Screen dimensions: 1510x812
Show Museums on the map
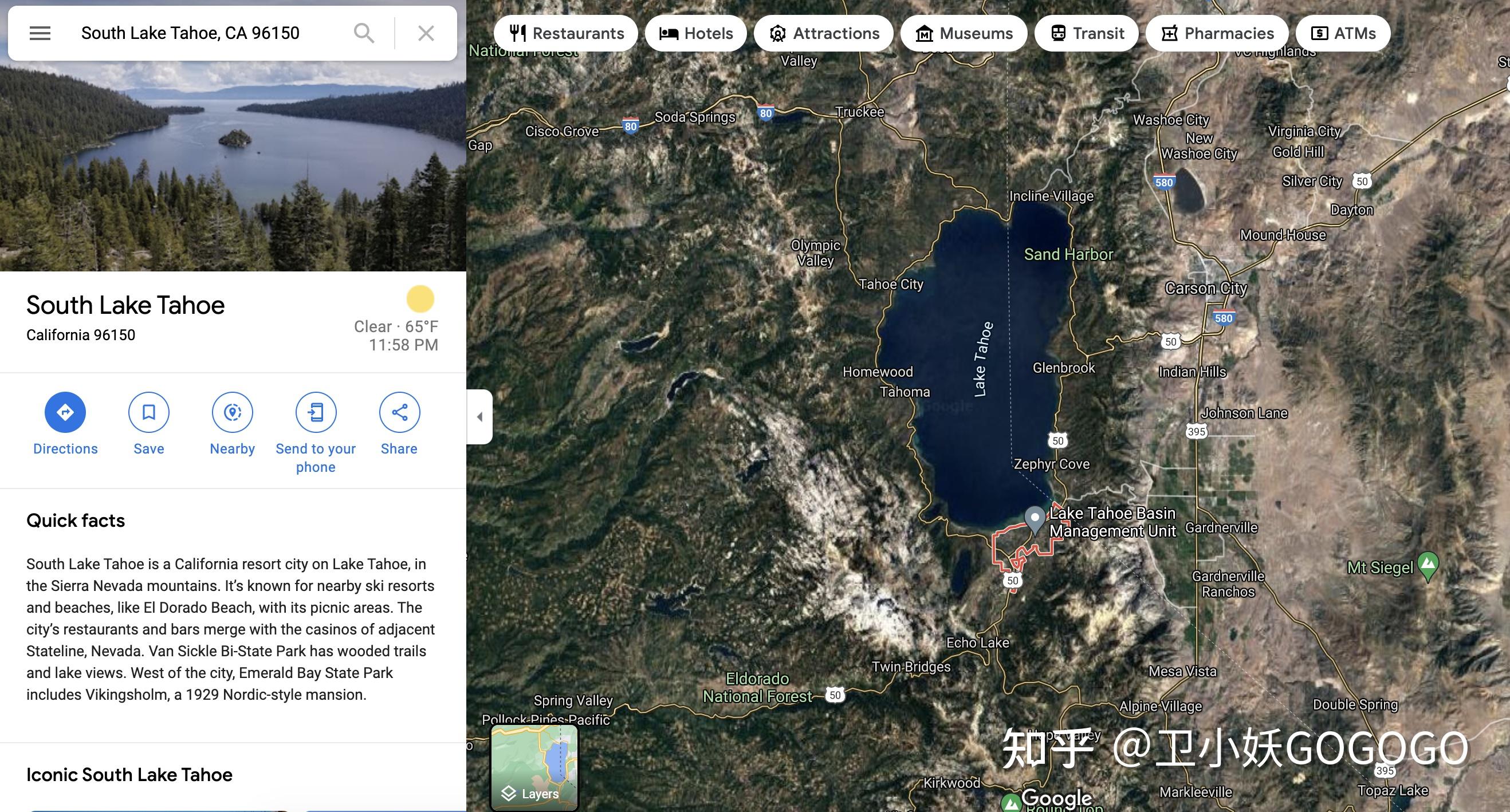pyautogui.click(x=964, y=33)
